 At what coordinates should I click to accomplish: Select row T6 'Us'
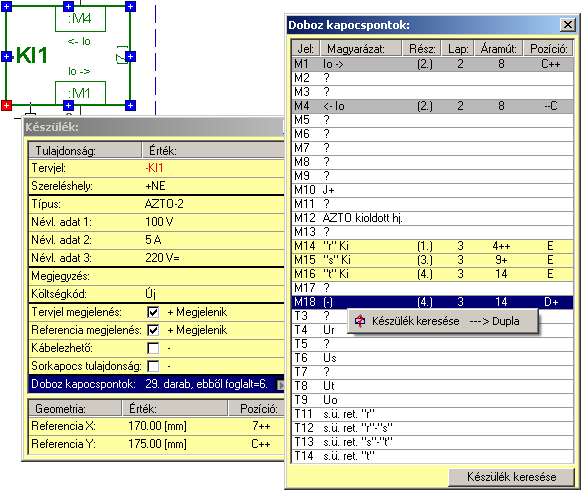click(x=432, y=358)
